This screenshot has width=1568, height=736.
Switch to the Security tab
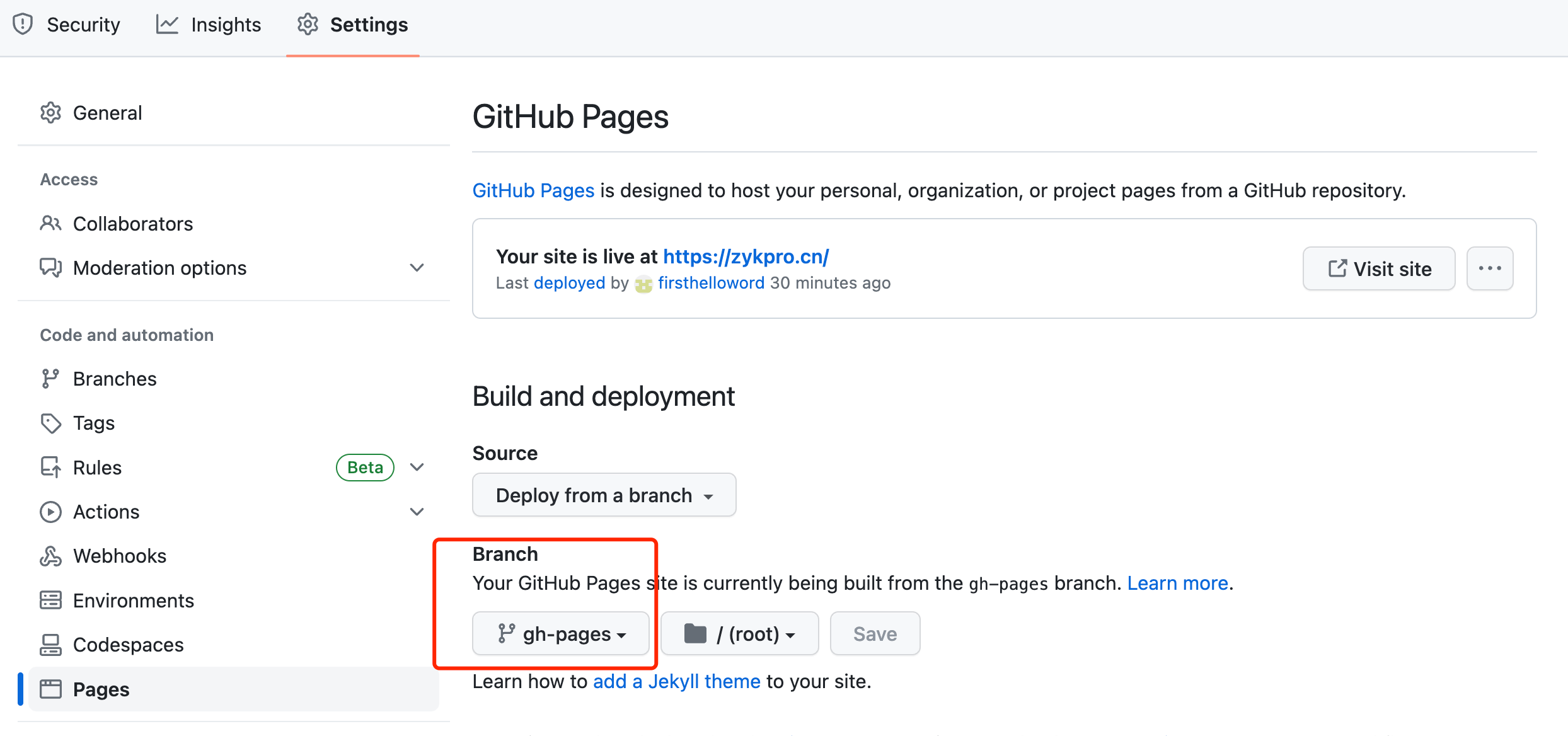(x=67, y=25)
